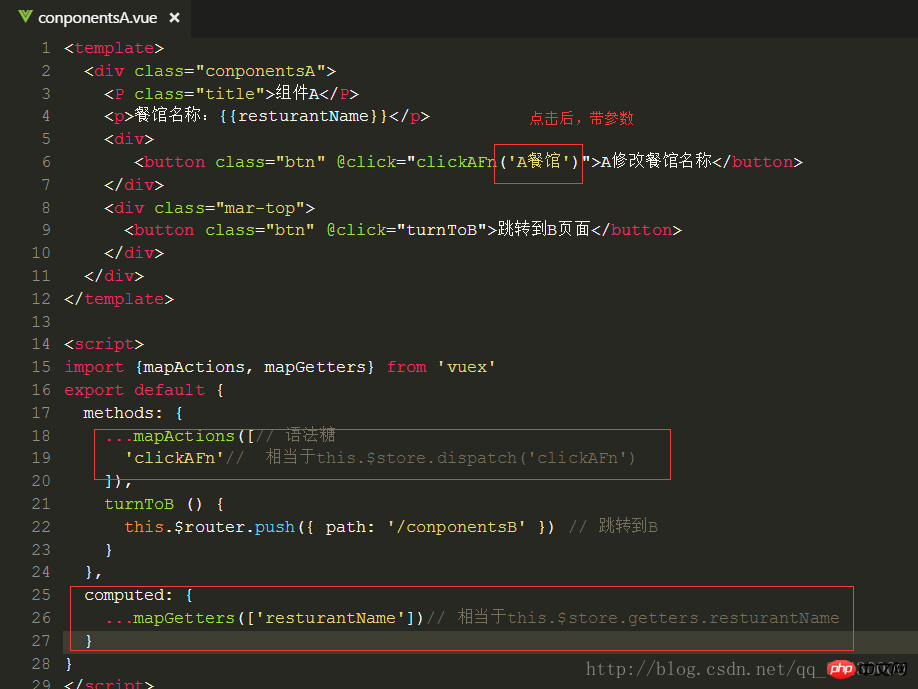Click the export default keywords on line 16
This screenshot has height=689, width=918.
(135, 390)
